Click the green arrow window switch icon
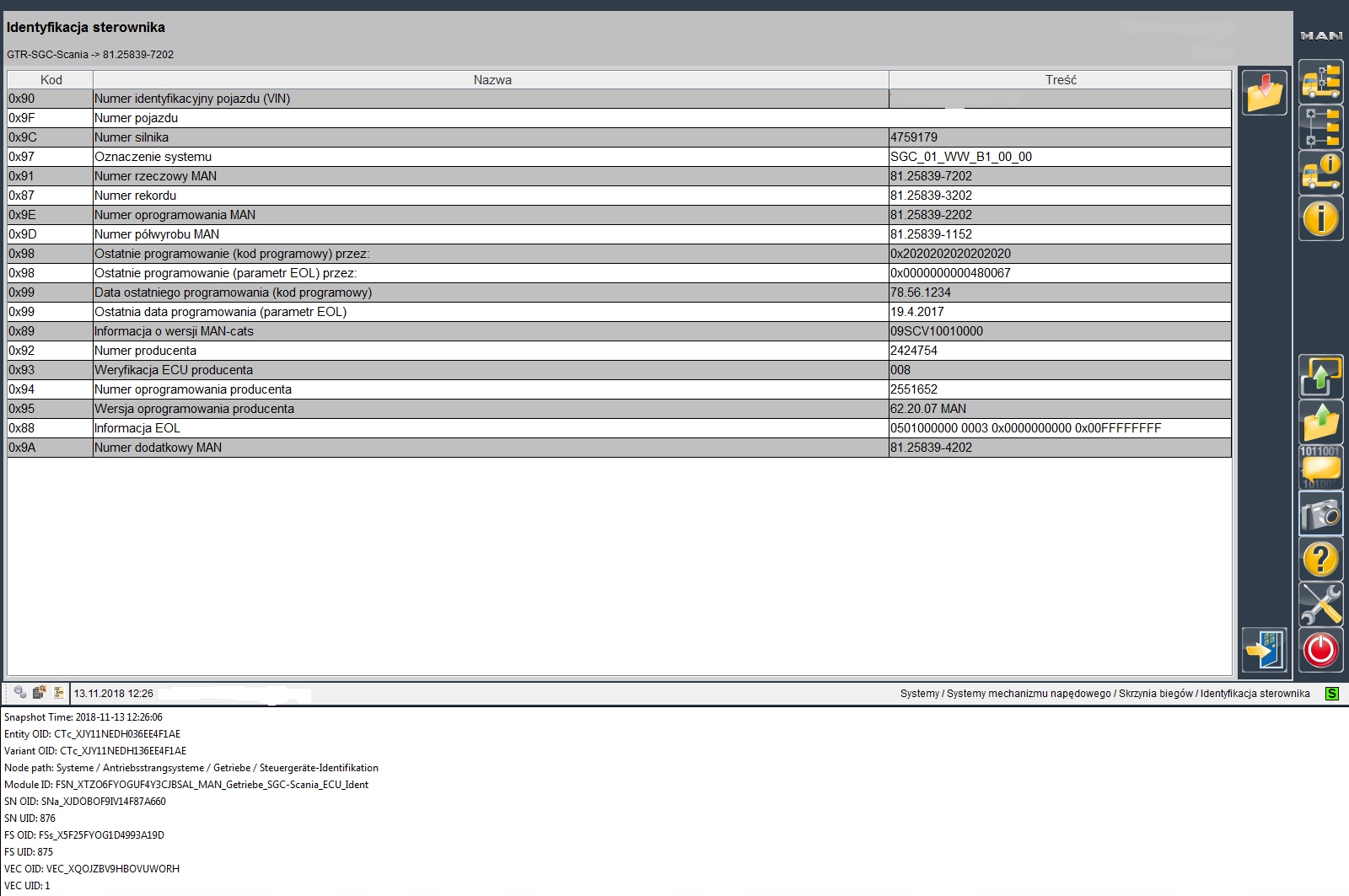Viewport: 1349px width, 896px height. [x=1320, y=377]
